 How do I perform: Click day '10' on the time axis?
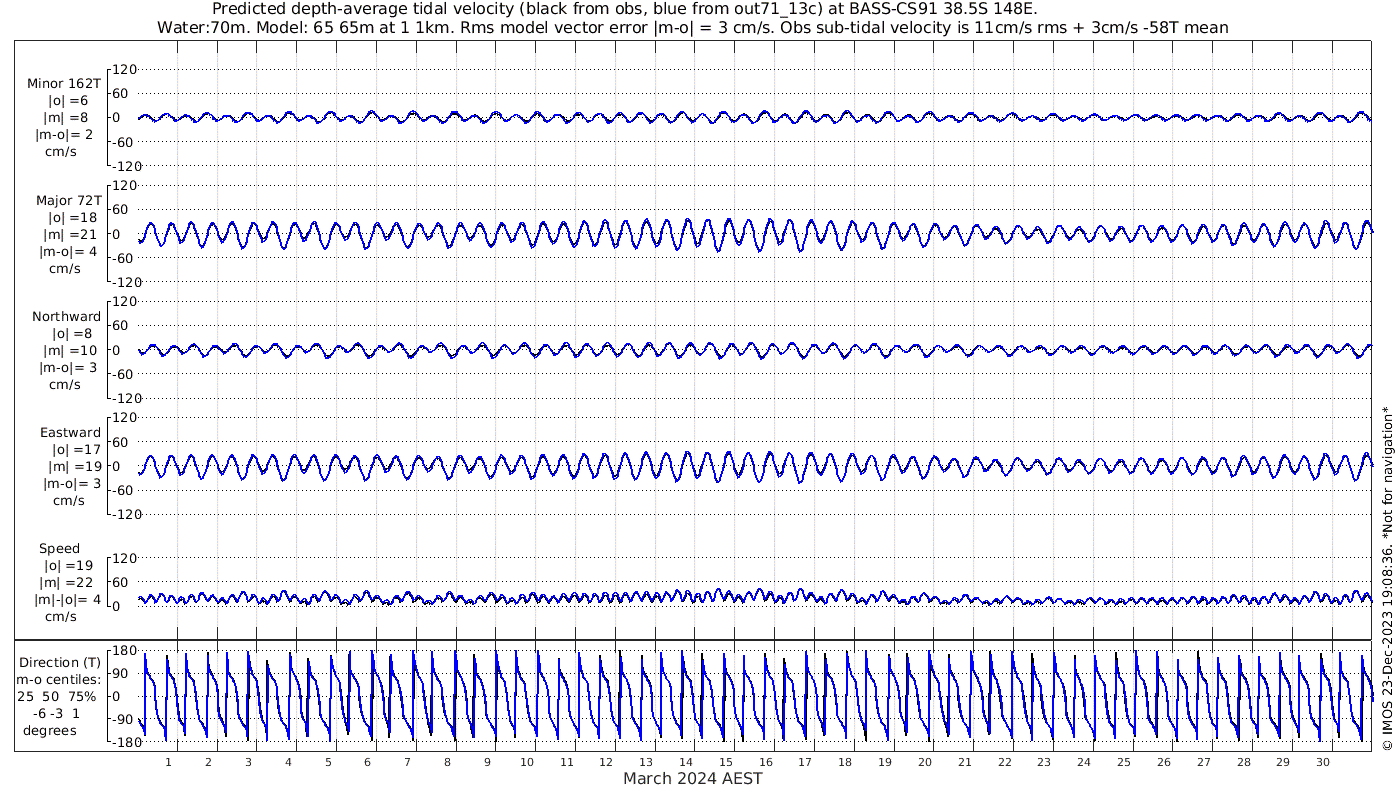click(527, 762)
